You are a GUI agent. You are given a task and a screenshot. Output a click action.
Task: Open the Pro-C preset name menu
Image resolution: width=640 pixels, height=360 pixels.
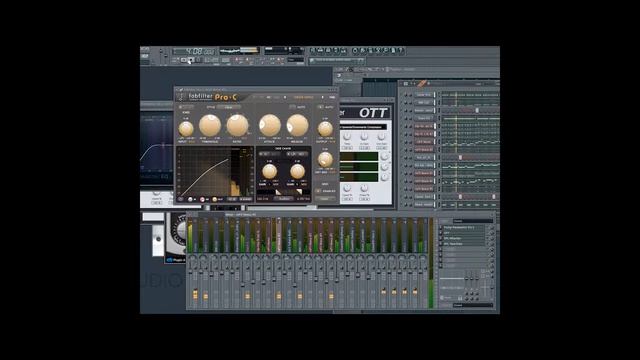(304, 98)
